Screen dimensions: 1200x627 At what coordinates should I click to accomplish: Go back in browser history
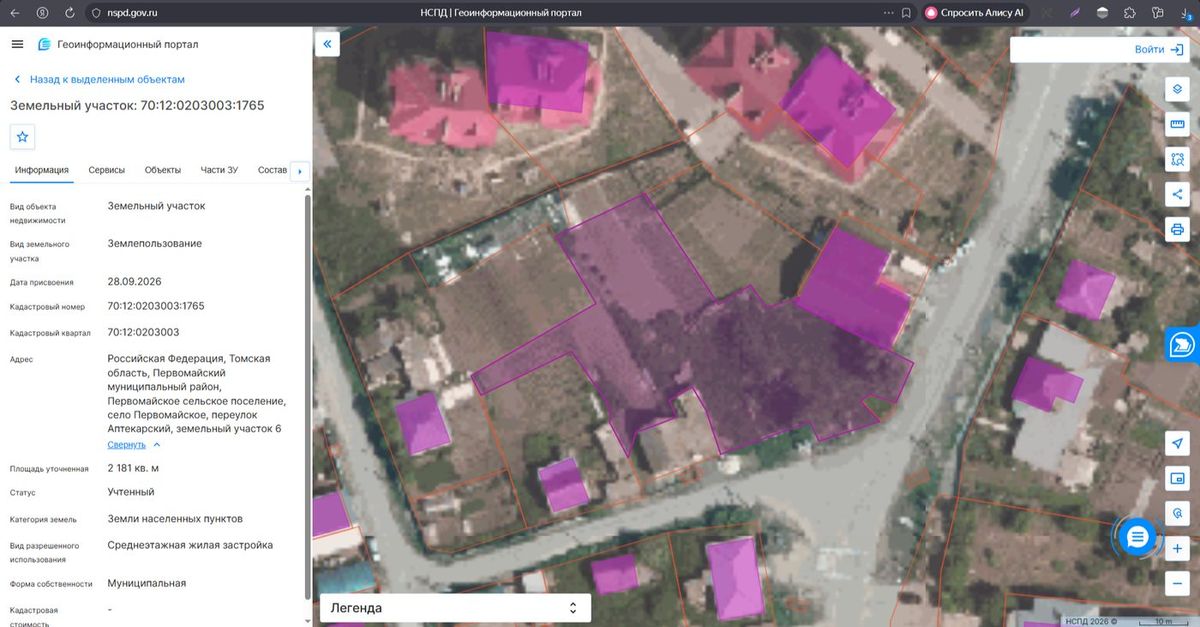point(15,13)
